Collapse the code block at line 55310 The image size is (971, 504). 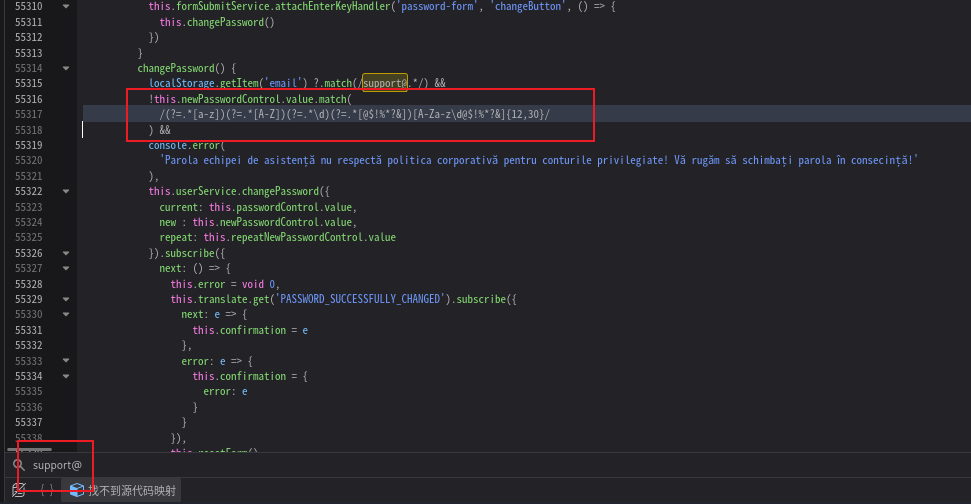tap(66, 6)
